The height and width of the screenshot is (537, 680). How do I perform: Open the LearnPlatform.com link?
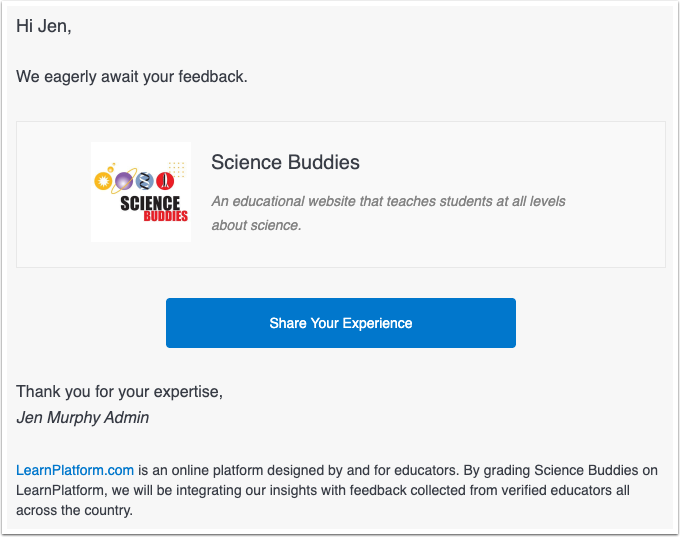click(x=75, y=469)
